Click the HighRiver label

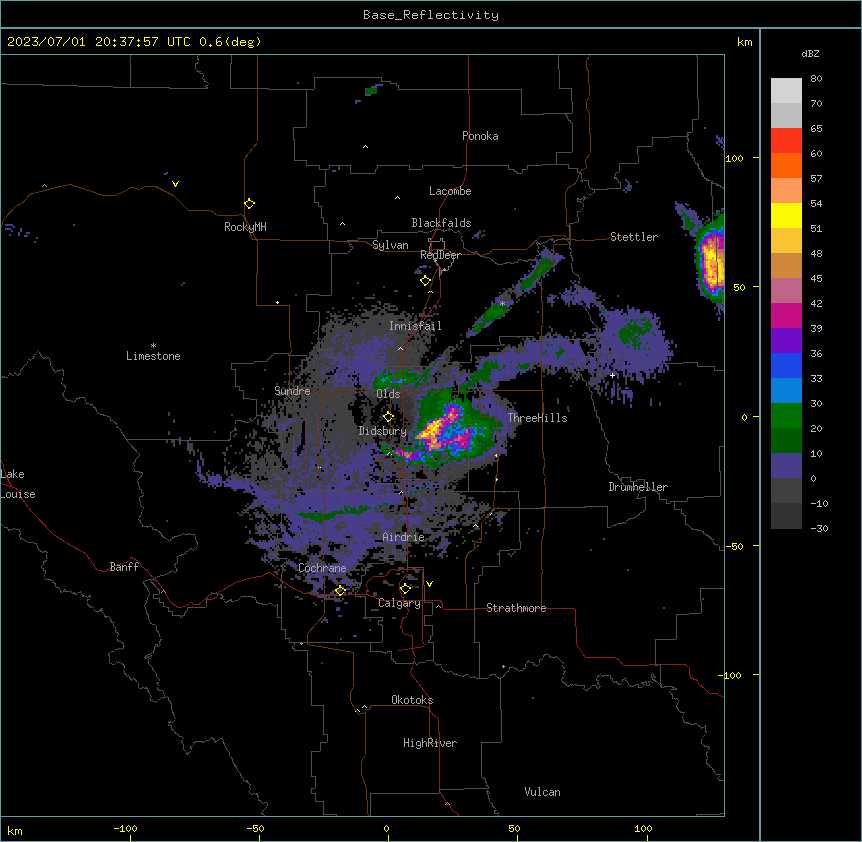[430, 743]
